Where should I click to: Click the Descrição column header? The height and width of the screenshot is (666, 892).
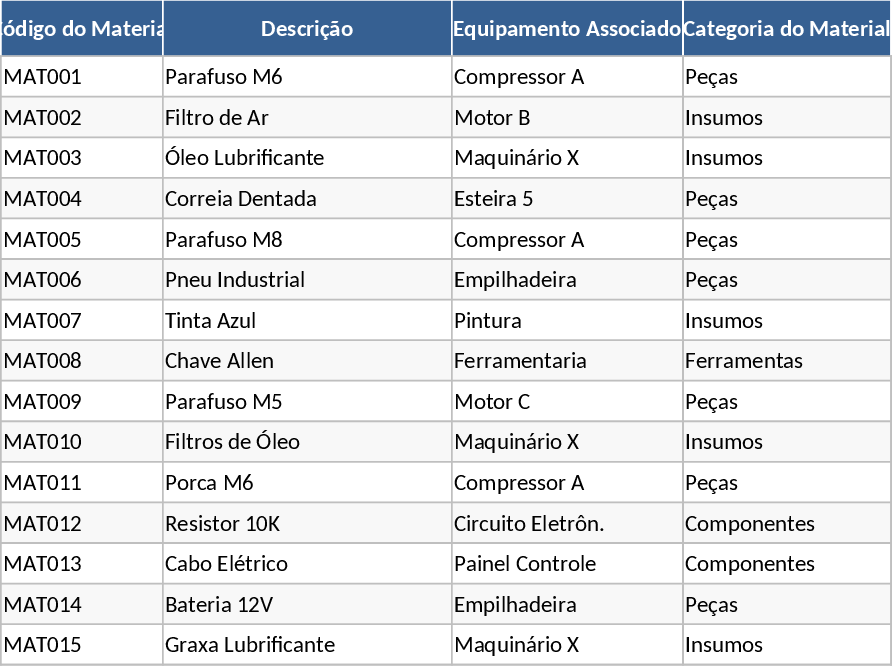pyautogui.click(x=307, y=29)
